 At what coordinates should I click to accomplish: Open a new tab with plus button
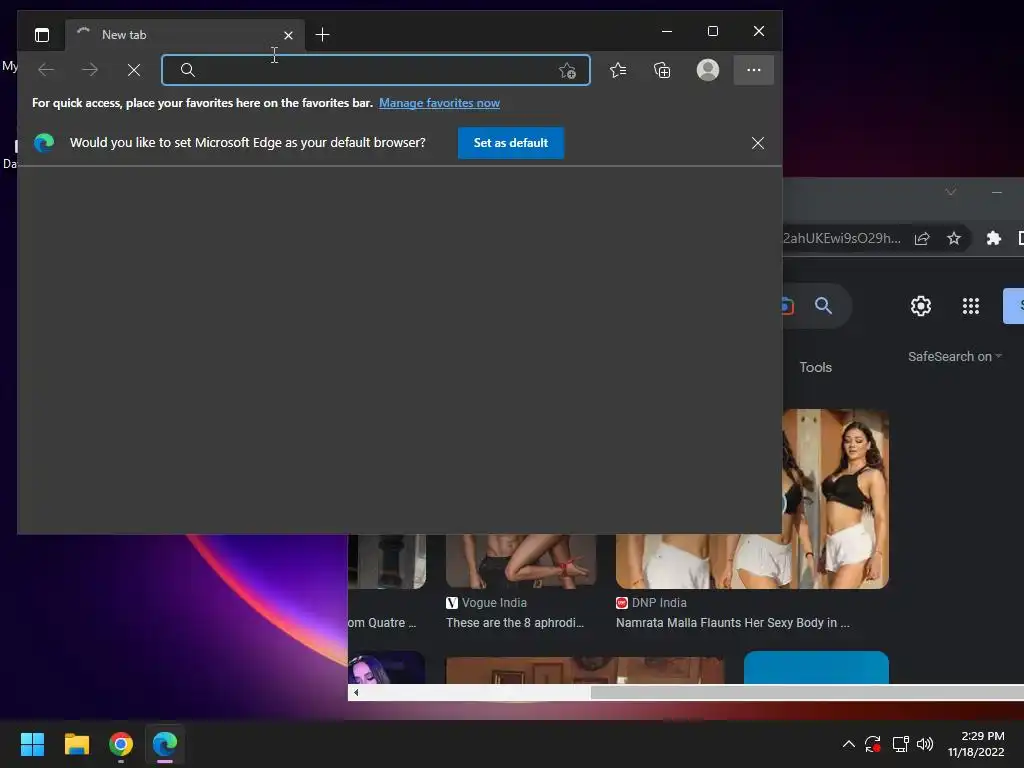(x=322, y=35)
